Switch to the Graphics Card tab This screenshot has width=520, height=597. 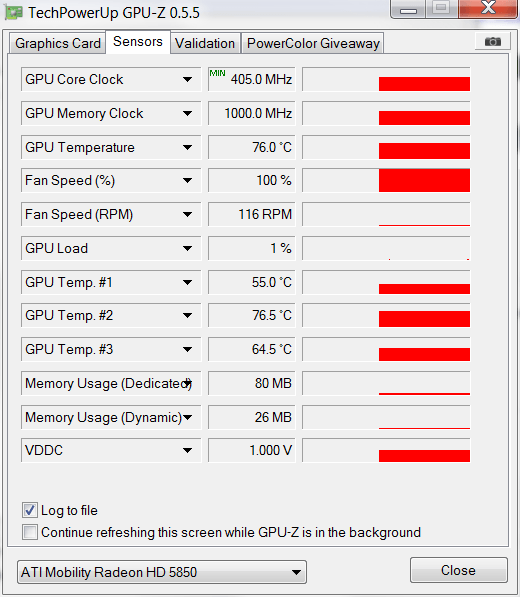(x=57, y=43)
